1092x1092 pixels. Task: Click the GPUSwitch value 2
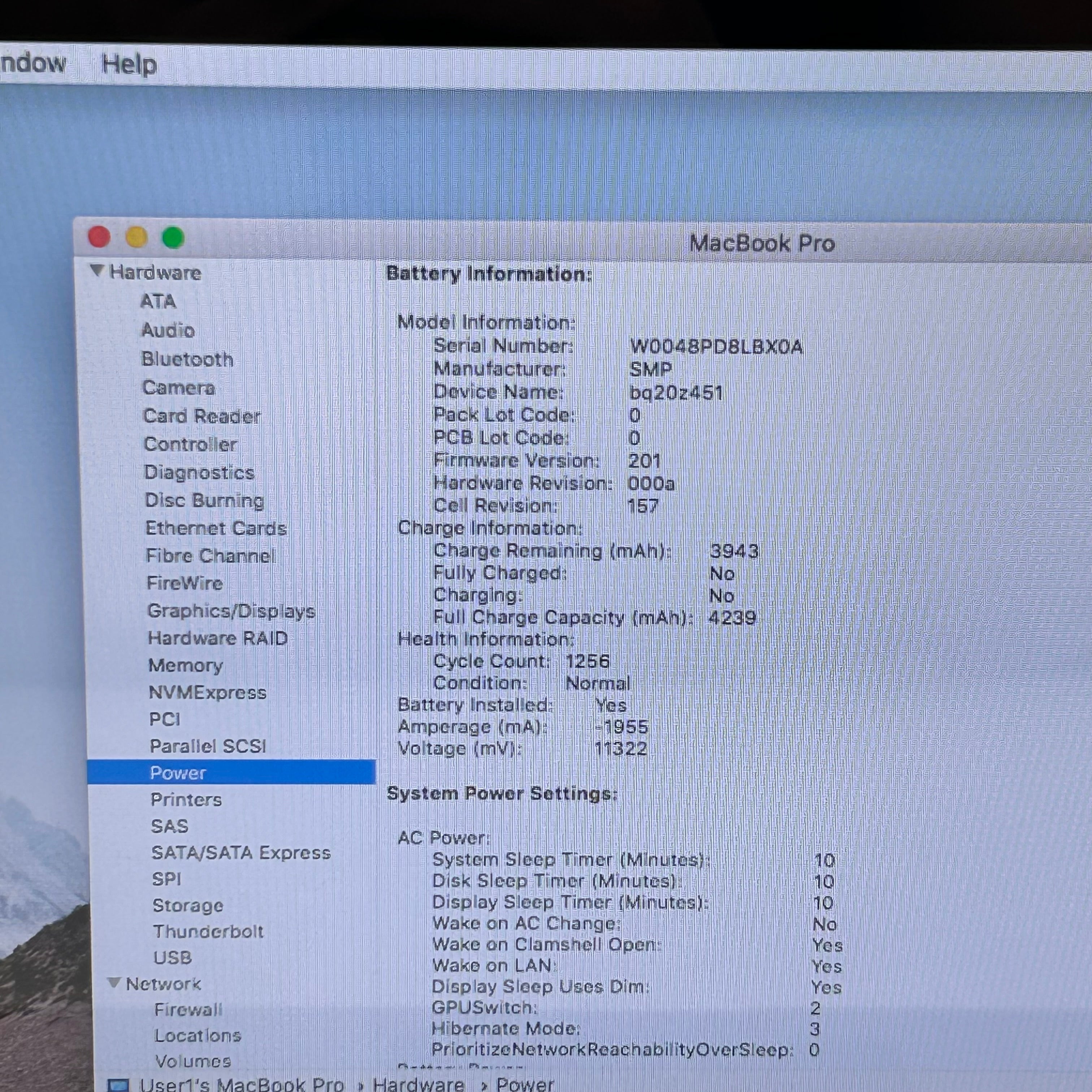tap(815, 1008)
